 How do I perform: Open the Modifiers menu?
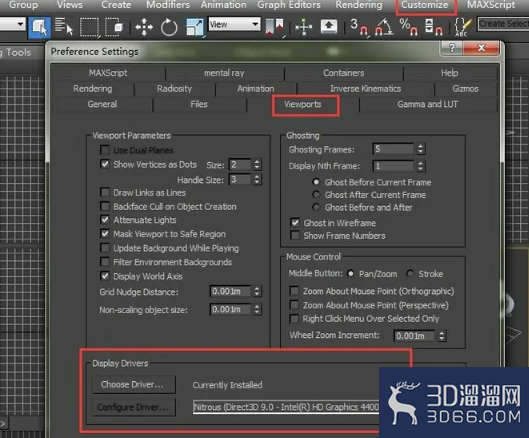point(168,5)
